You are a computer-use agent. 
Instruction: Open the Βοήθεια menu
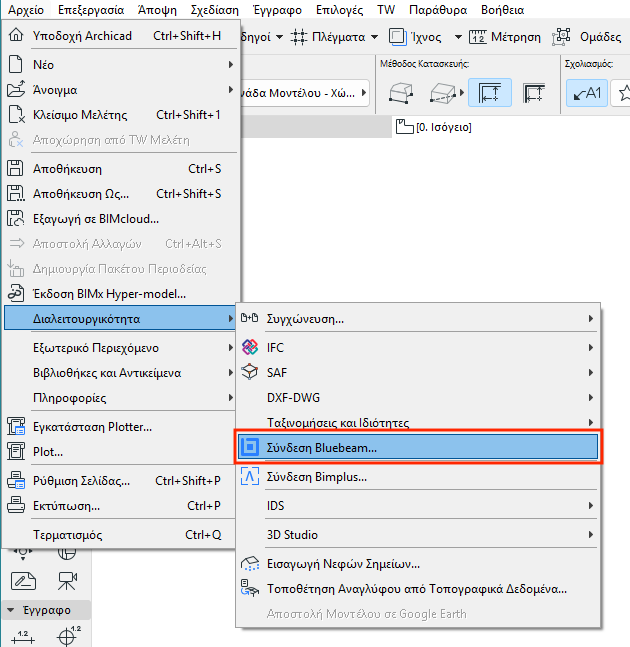click(x=503, y=9)
